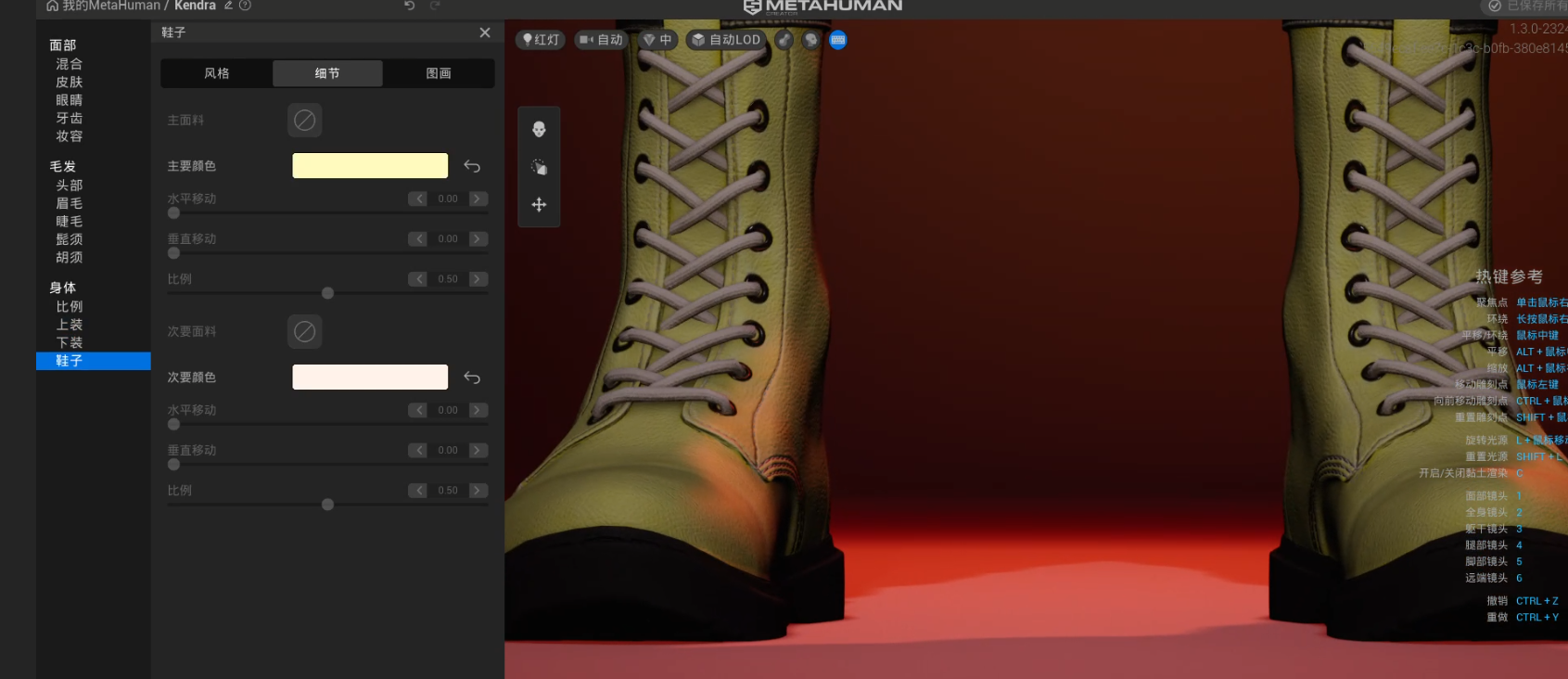Decrease the primary 比例 value
The width and height of the screenshot is (1568, 679).
[x=418, y=278]
